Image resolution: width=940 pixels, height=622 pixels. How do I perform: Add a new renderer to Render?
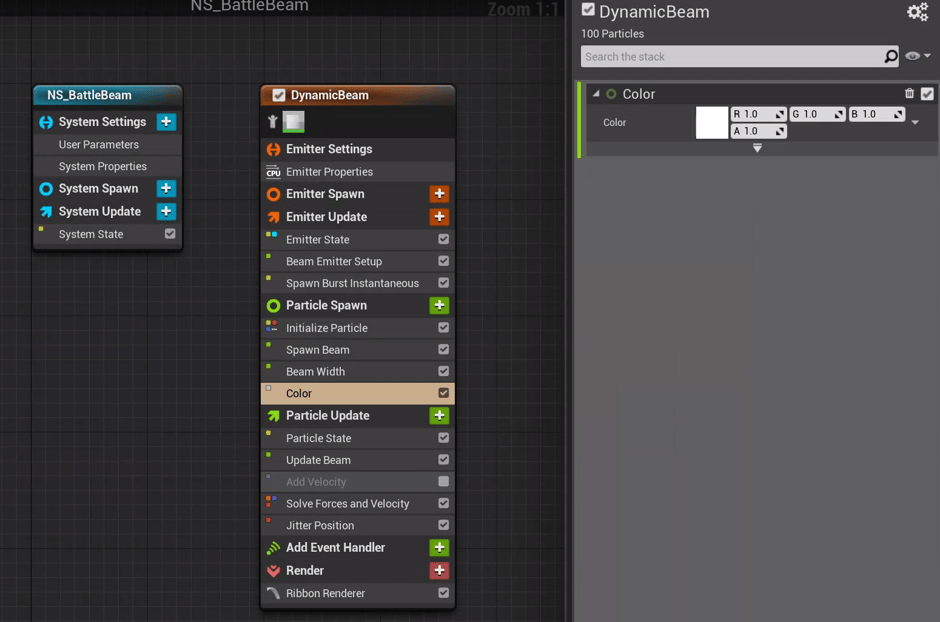click(439, 570)
